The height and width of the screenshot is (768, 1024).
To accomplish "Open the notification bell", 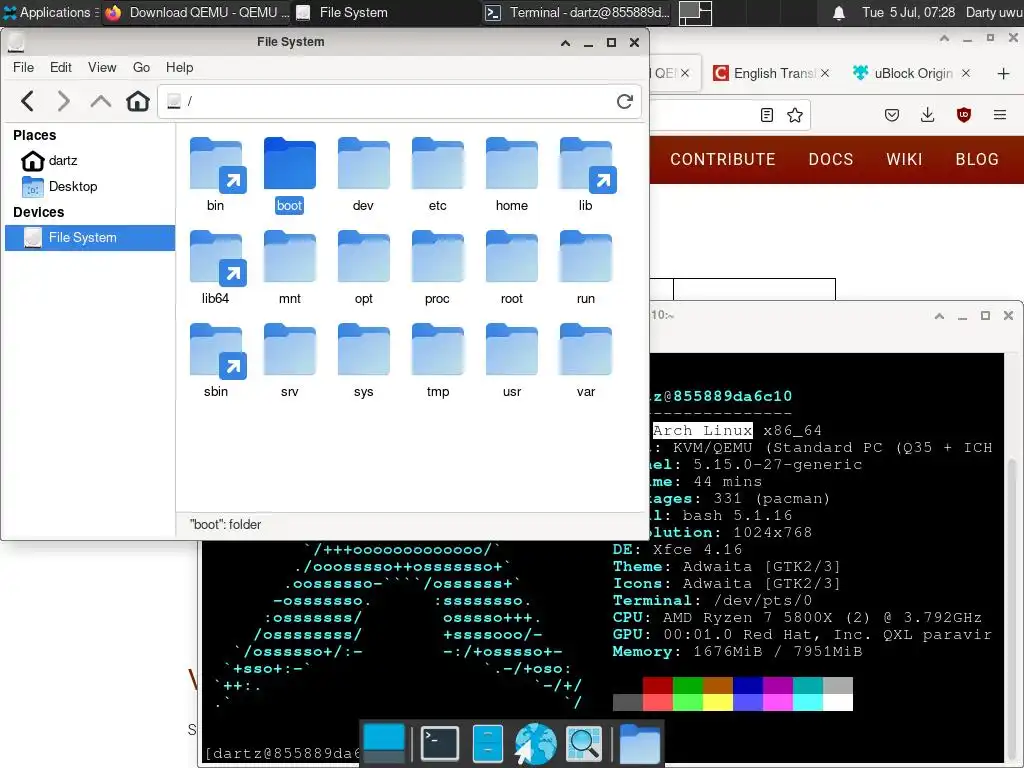I will point(839,13).
